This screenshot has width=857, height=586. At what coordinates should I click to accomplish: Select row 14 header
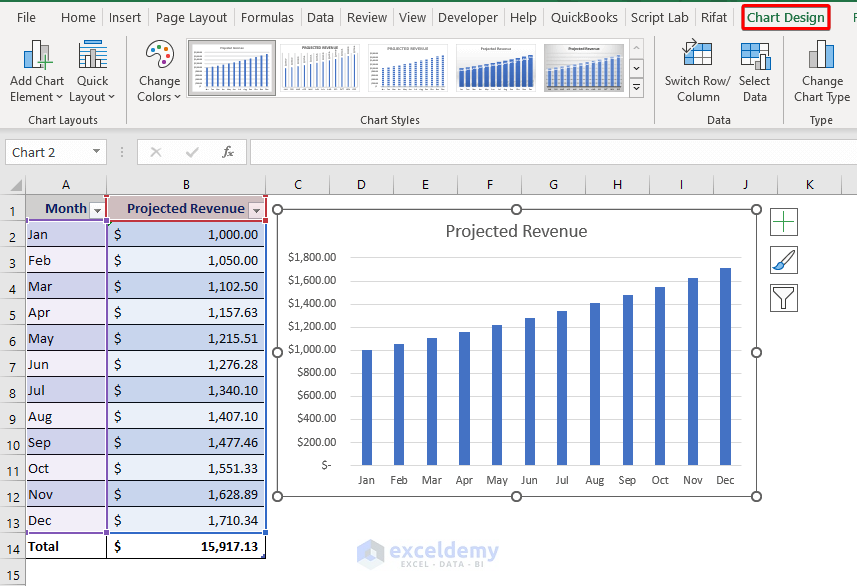[x=13, y=549]
